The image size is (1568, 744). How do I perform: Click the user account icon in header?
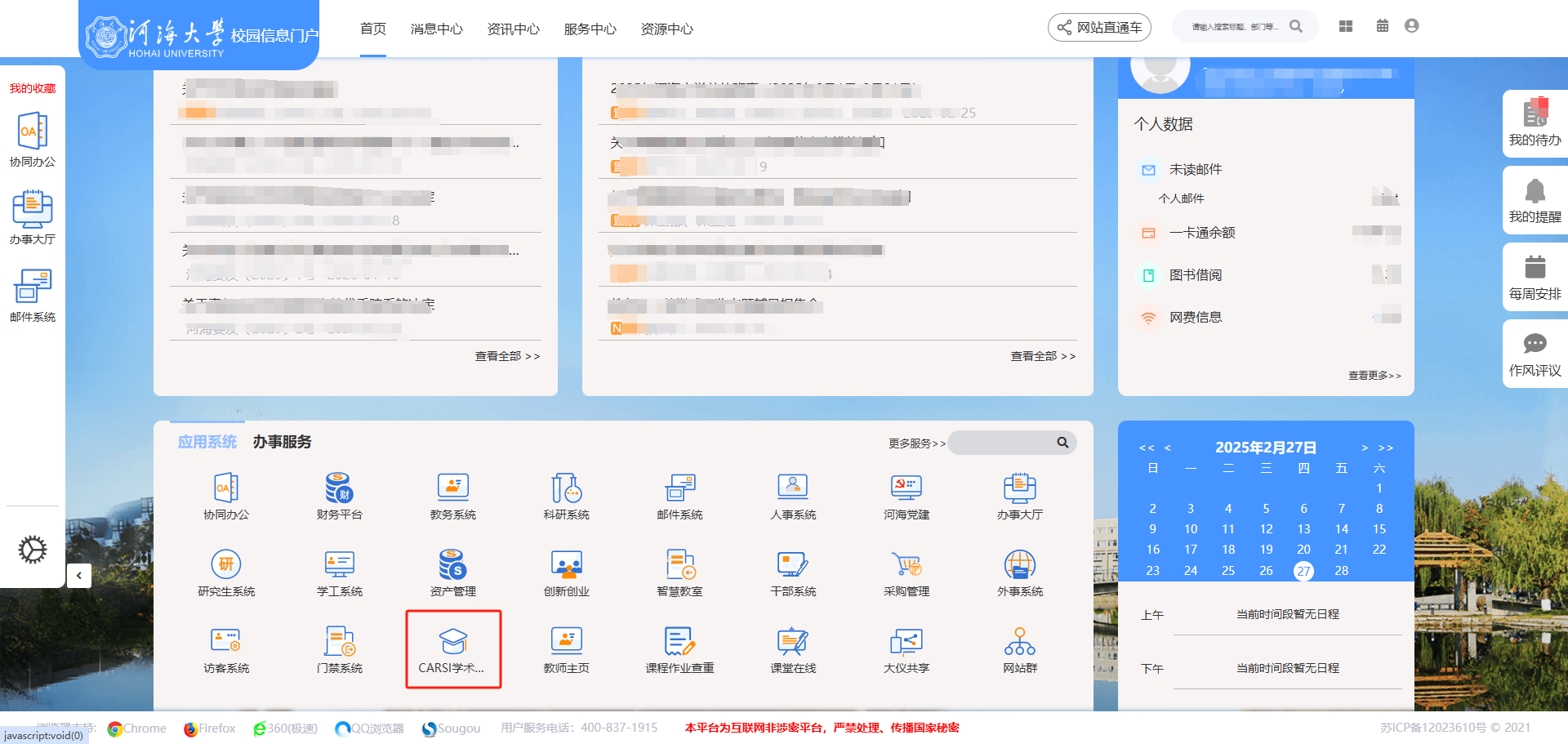[x=1411, y=26]
